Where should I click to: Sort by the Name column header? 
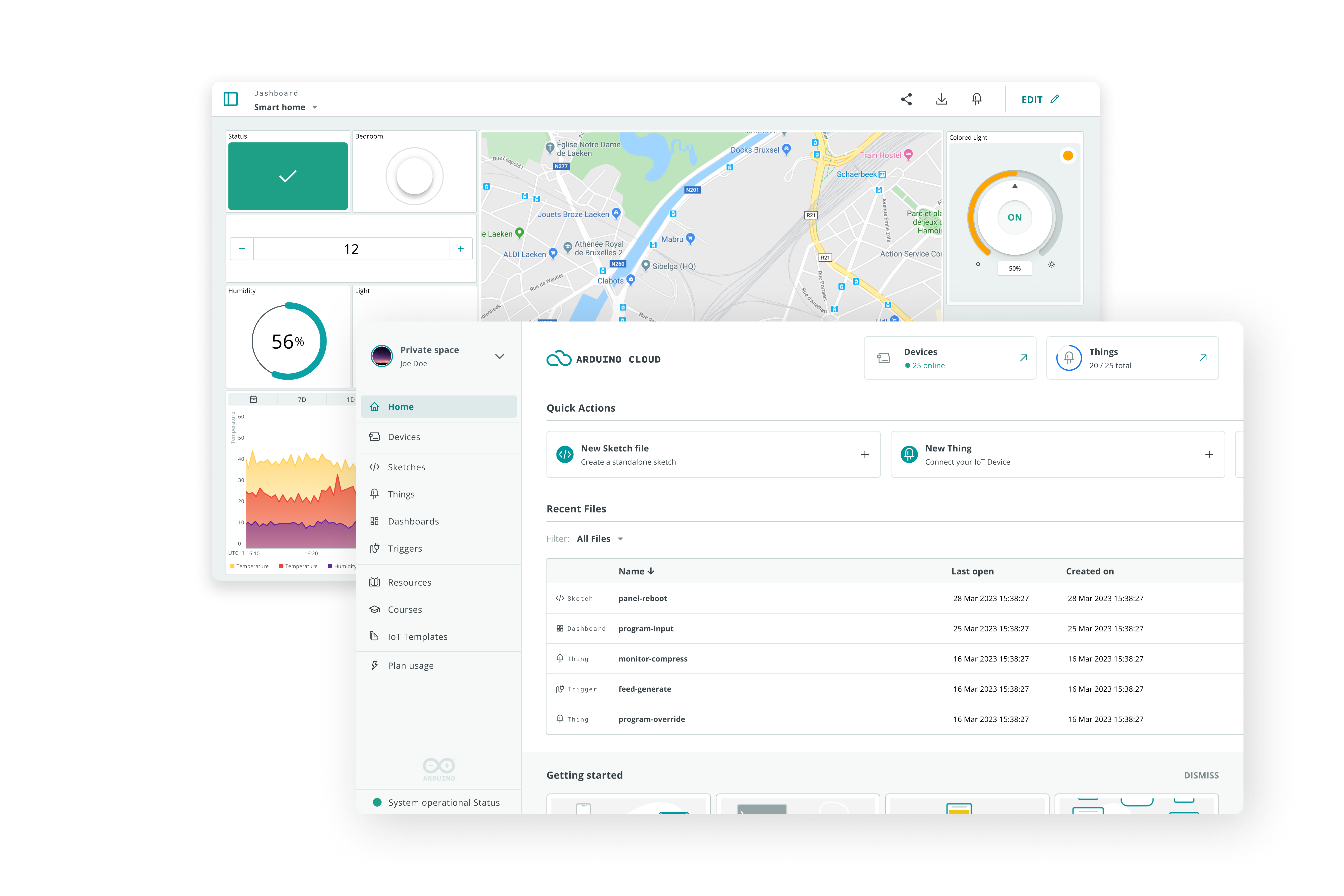[x=637, y=571]
